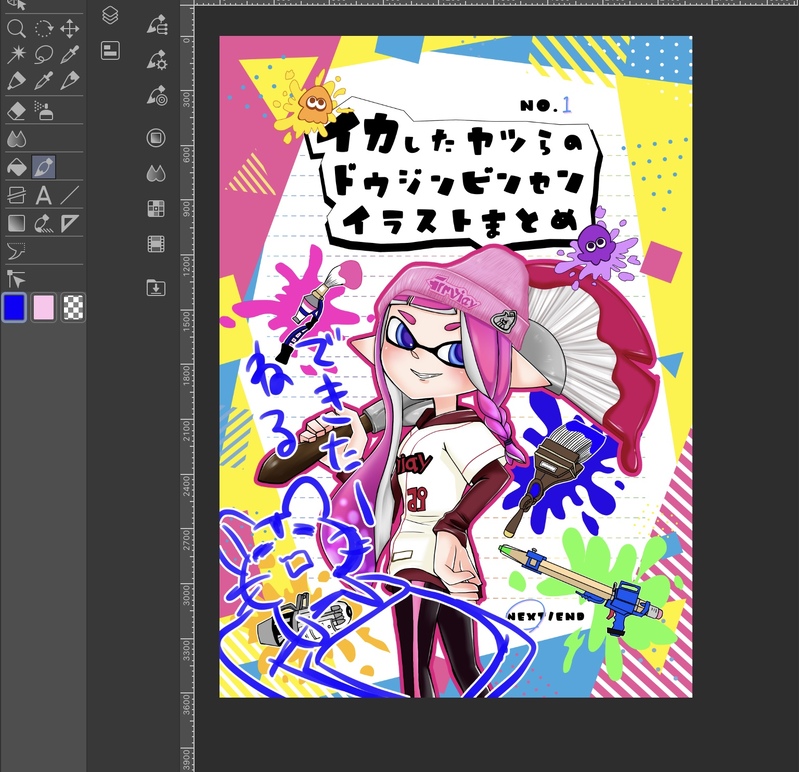Select the Airbrush spray tool

(x=43, y=111)
